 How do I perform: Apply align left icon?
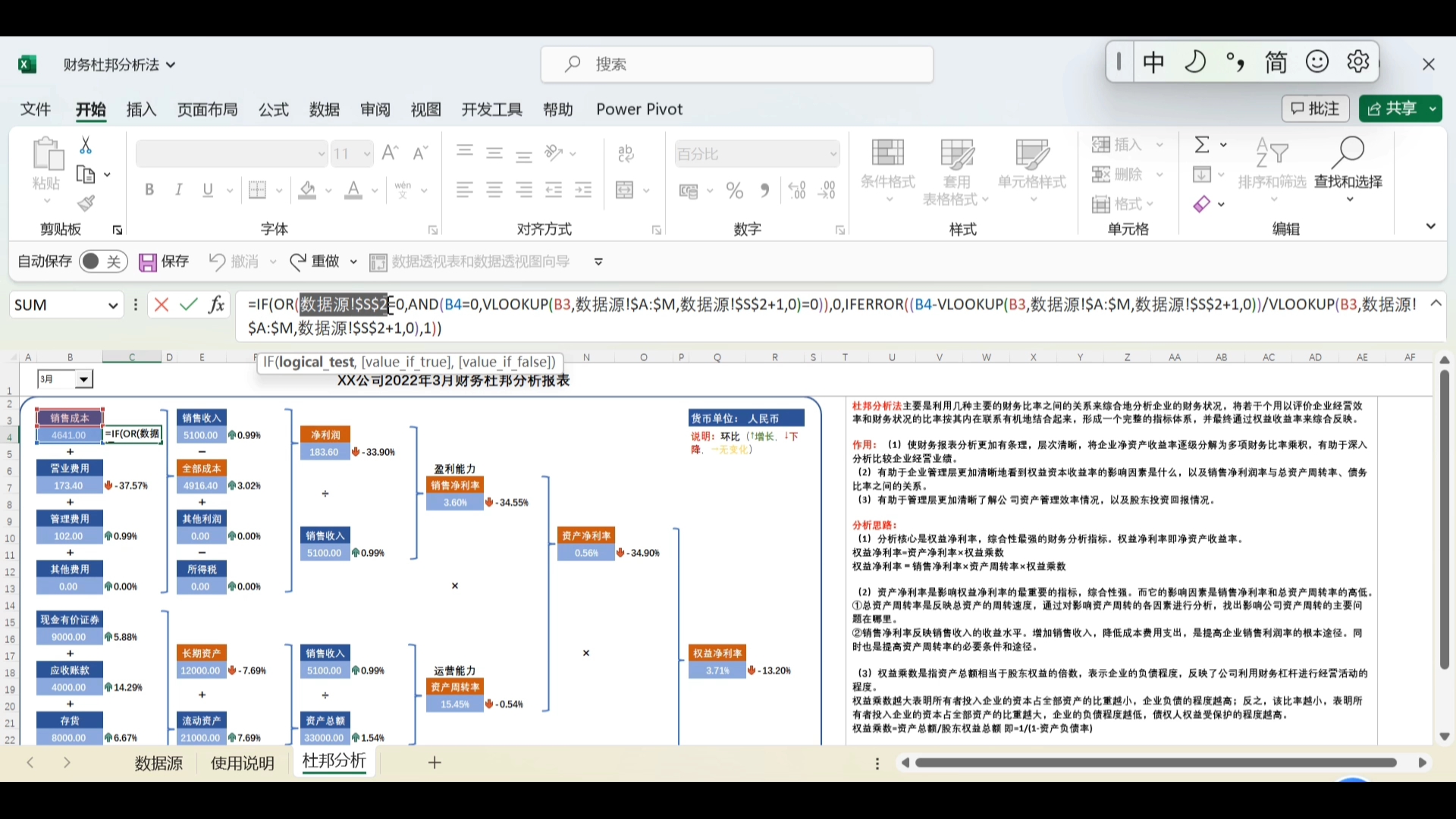[465, 190]
